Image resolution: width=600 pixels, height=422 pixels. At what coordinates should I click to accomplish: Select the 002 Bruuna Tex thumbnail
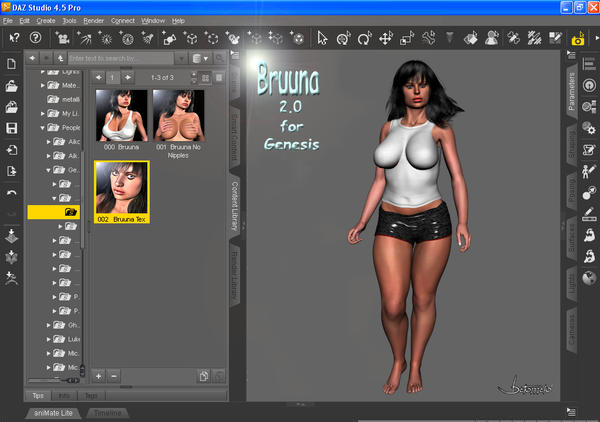click(x=122, y=192)
